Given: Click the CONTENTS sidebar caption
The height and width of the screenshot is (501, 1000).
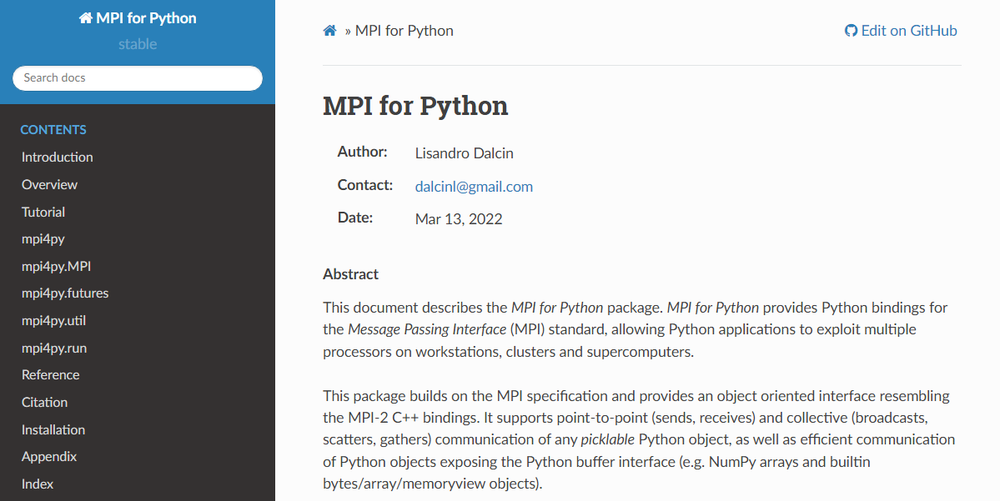Looking at the screenshot, I should click(x=54, y=129).
